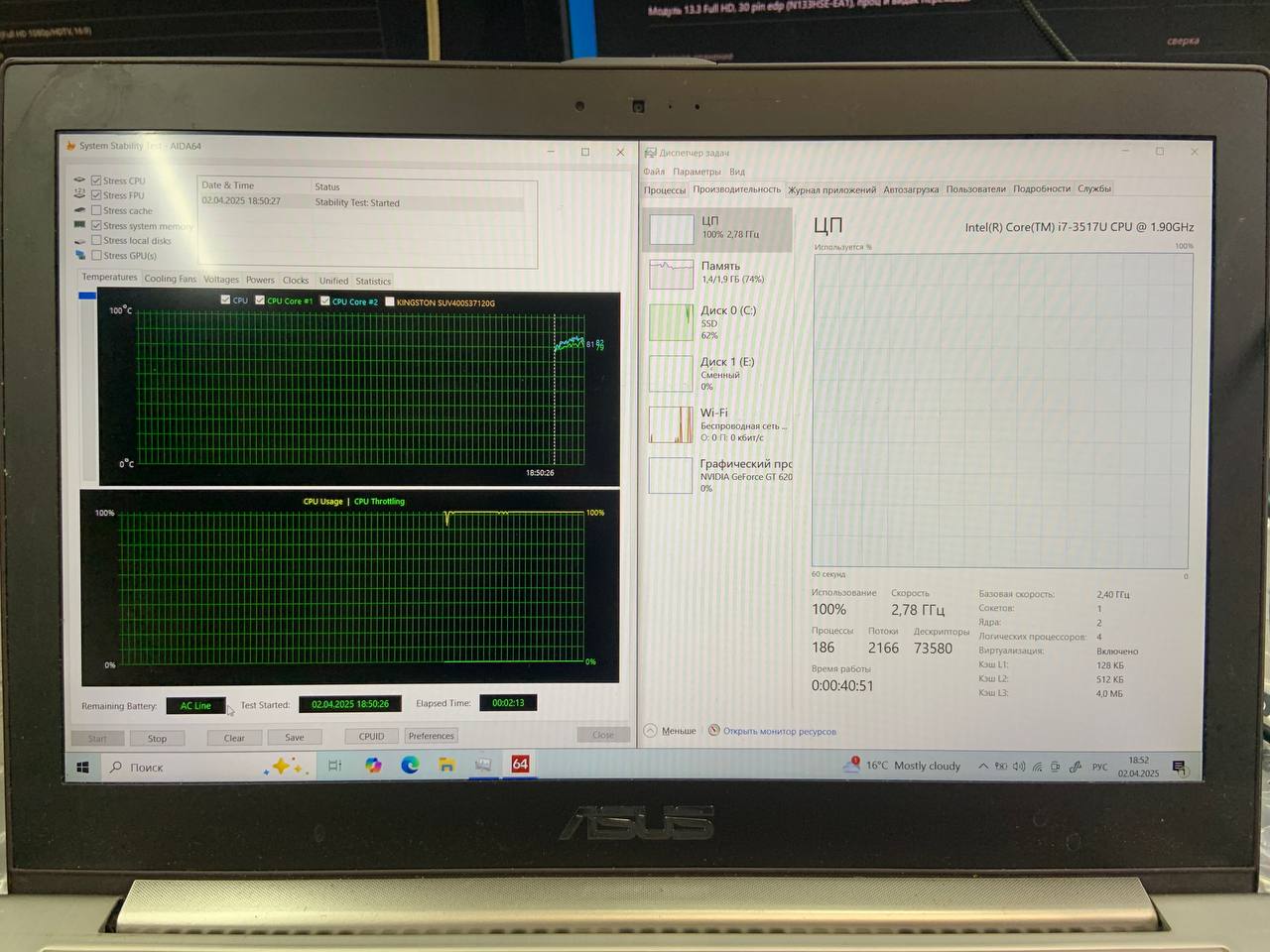Uncheck the Stress FPU option
Viewport: 1270px width, 952px height.
[x=96, y=195]
